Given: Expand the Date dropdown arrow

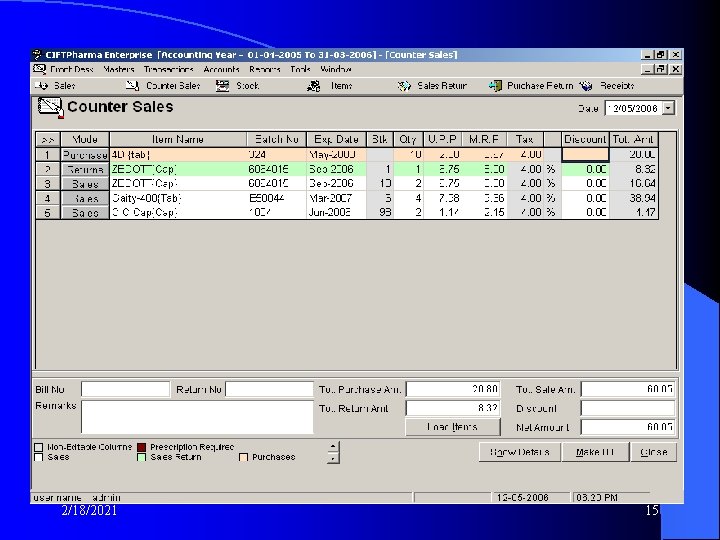Looking at the screenshot, I should [x=669, y=108].
